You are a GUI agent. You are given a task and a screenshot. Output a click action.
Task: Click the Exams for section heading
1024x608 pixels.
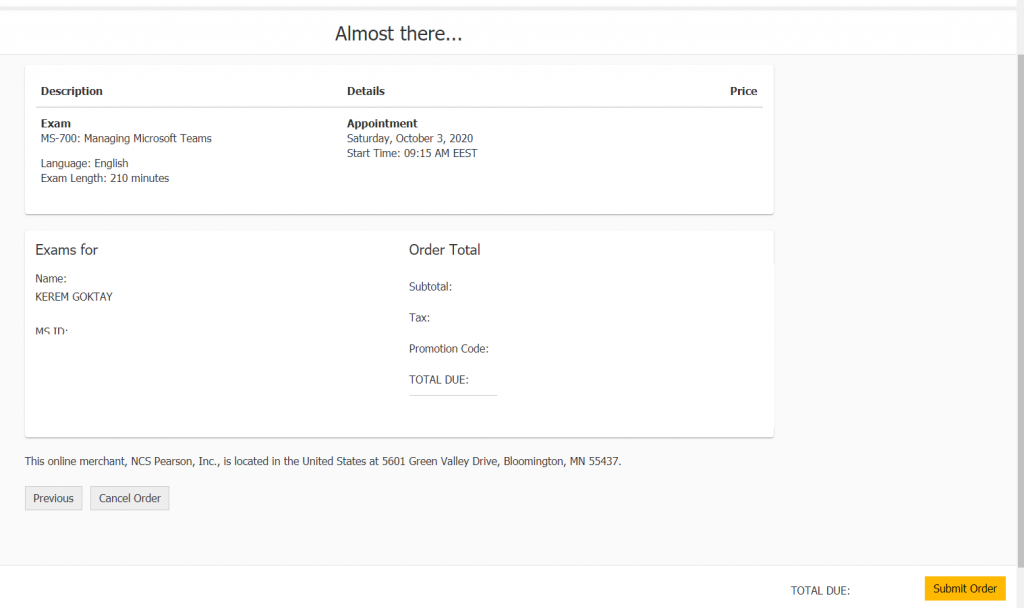(66, 250)
